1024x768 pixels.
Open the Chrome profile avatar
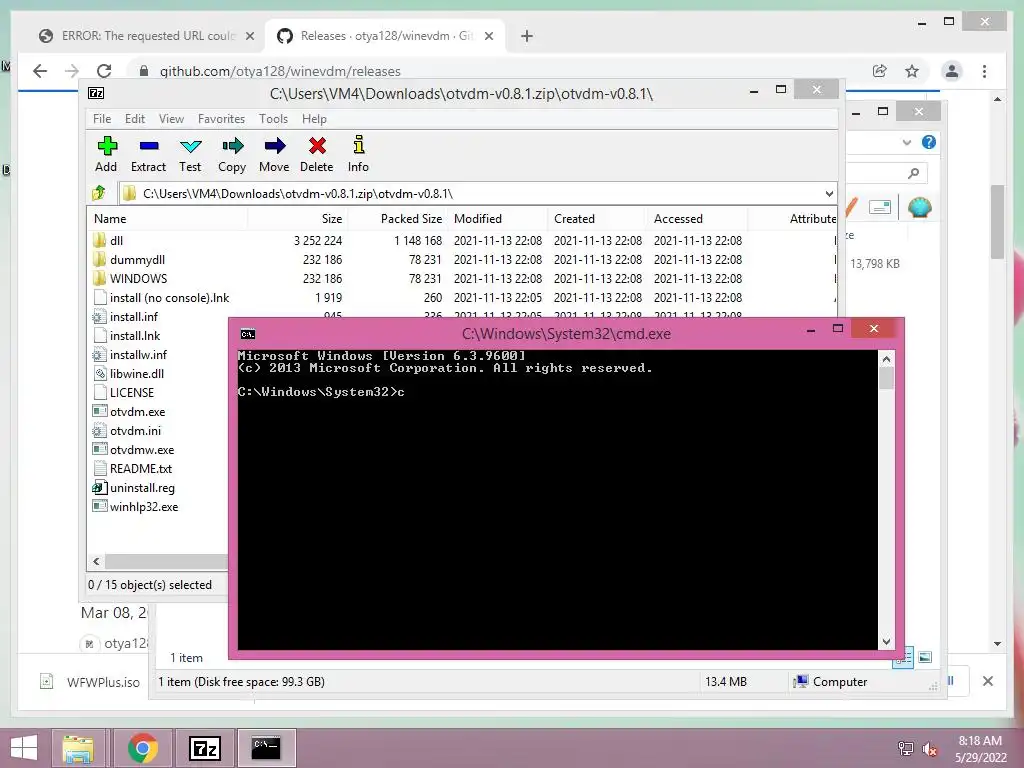[x=952, y=71]
